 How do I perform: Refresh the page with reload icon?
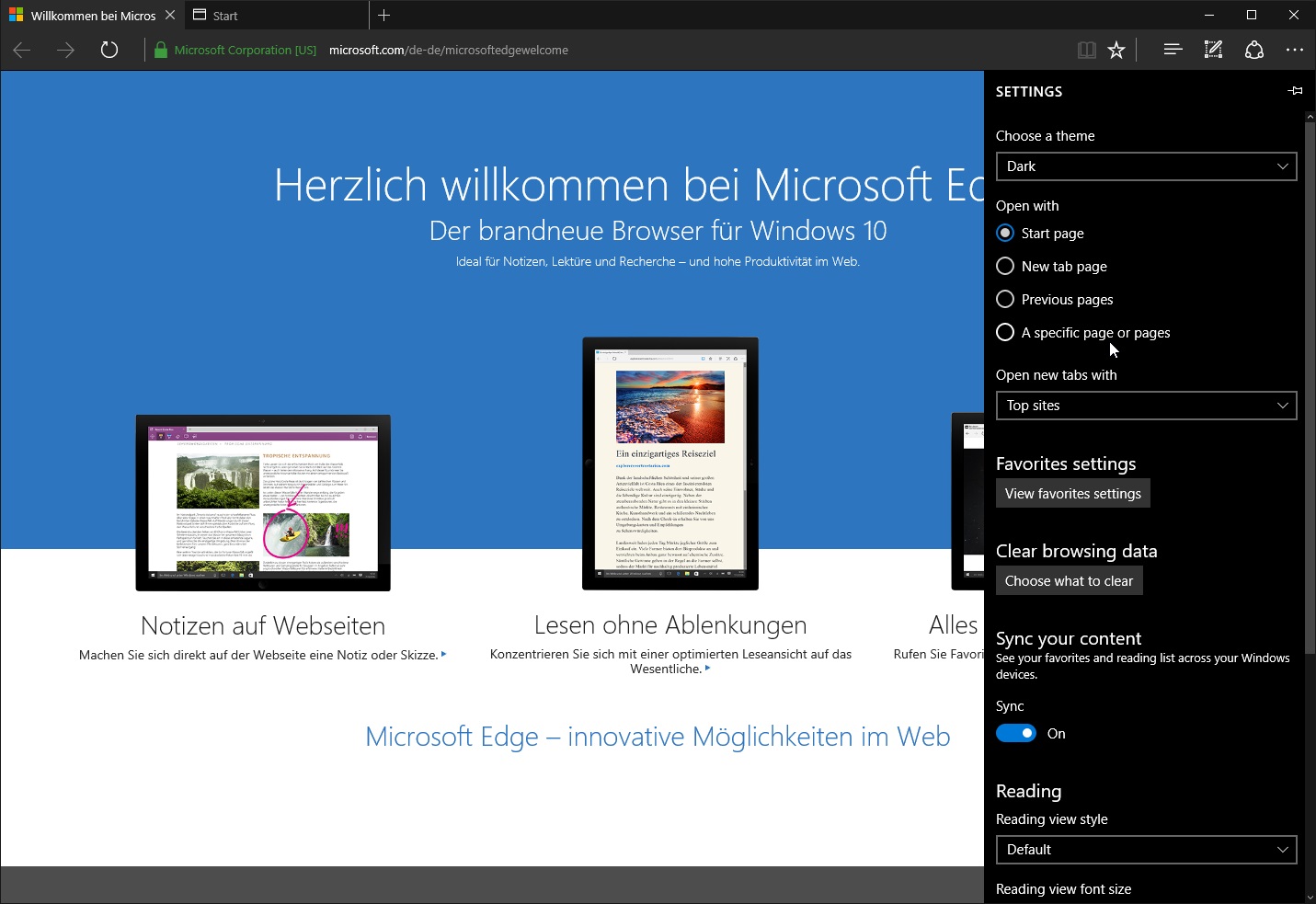(109, 50)
